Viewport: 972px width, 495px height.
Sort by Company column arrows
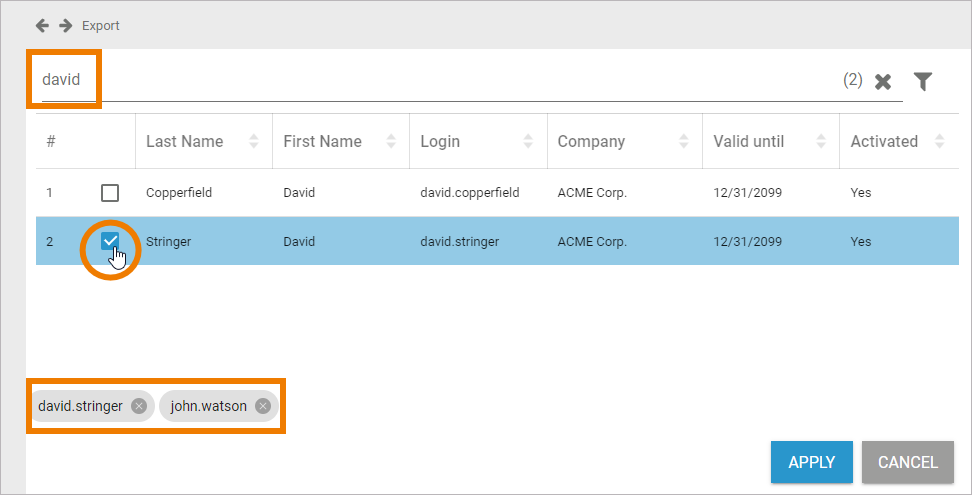pos(684,141)
